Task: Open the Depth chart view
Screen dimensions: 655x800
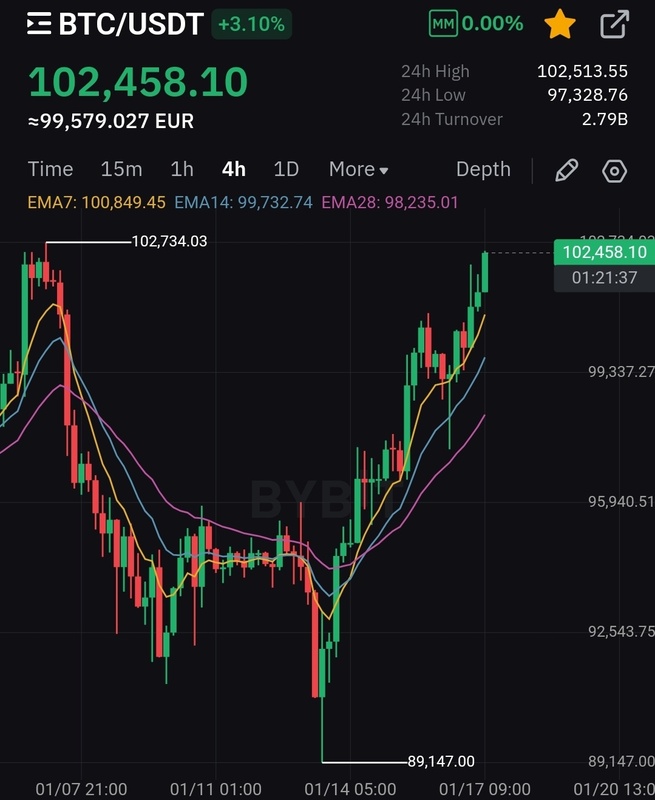Action: click(483, 170)
